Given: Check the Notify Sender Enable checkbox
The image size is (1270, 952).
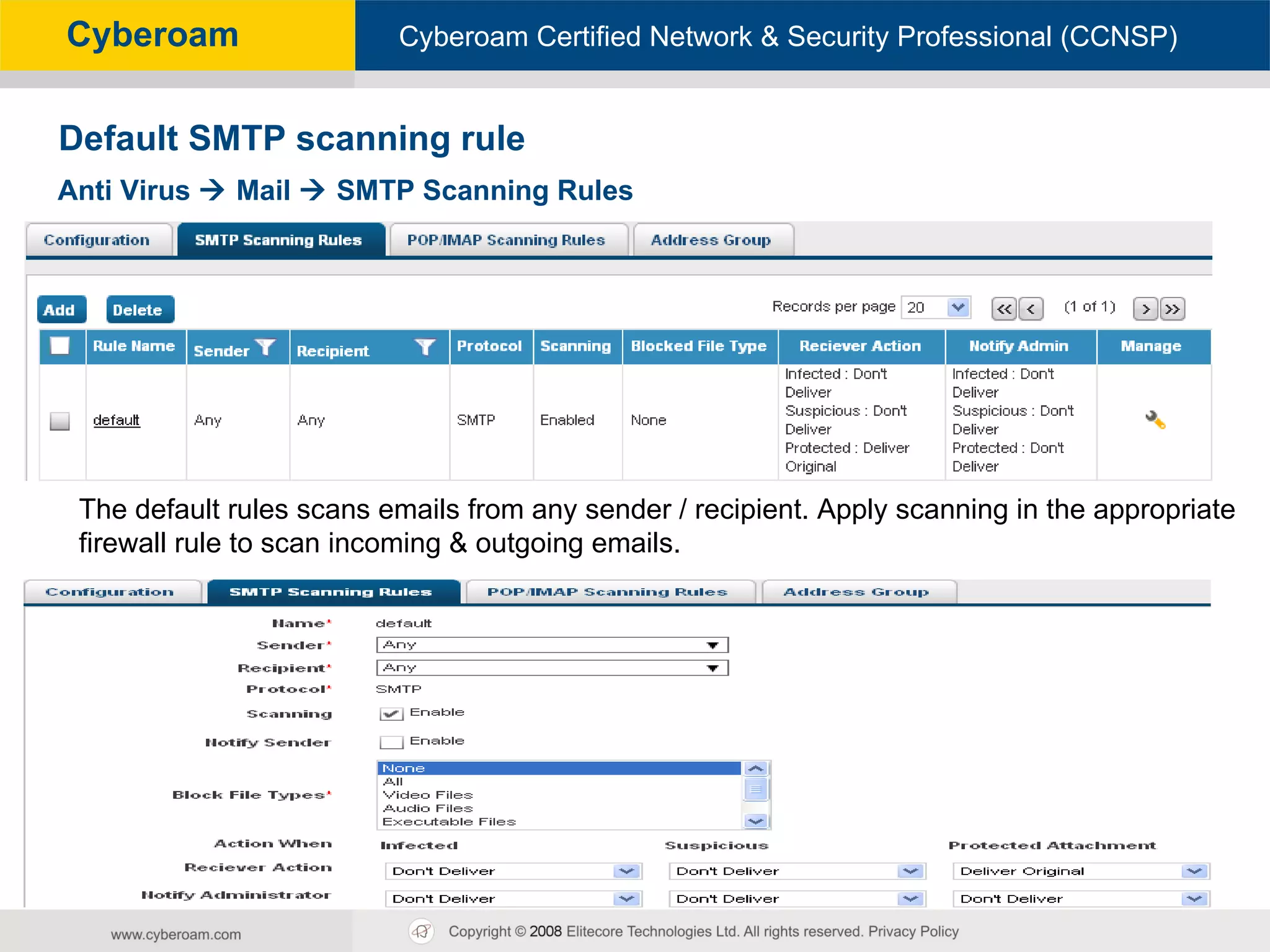Looking at the screenshot, I should (391, 742).
